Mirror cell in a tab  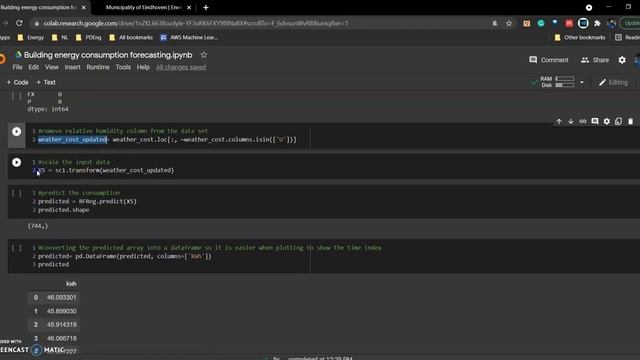pos(618,121)
